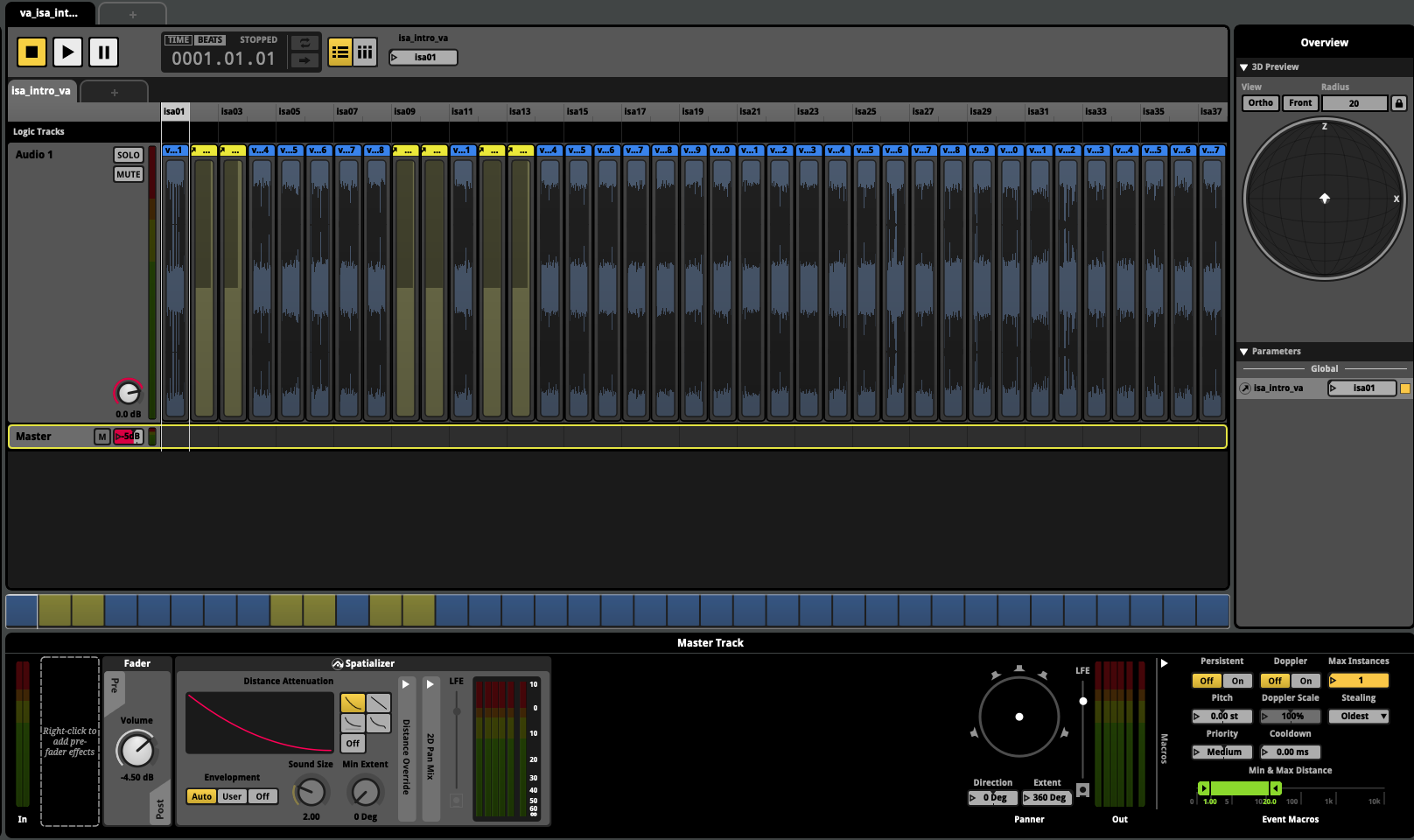Viewport: 1414px width, 840px height.
Task: Mute the Audio 1 track
Action: 129,174
